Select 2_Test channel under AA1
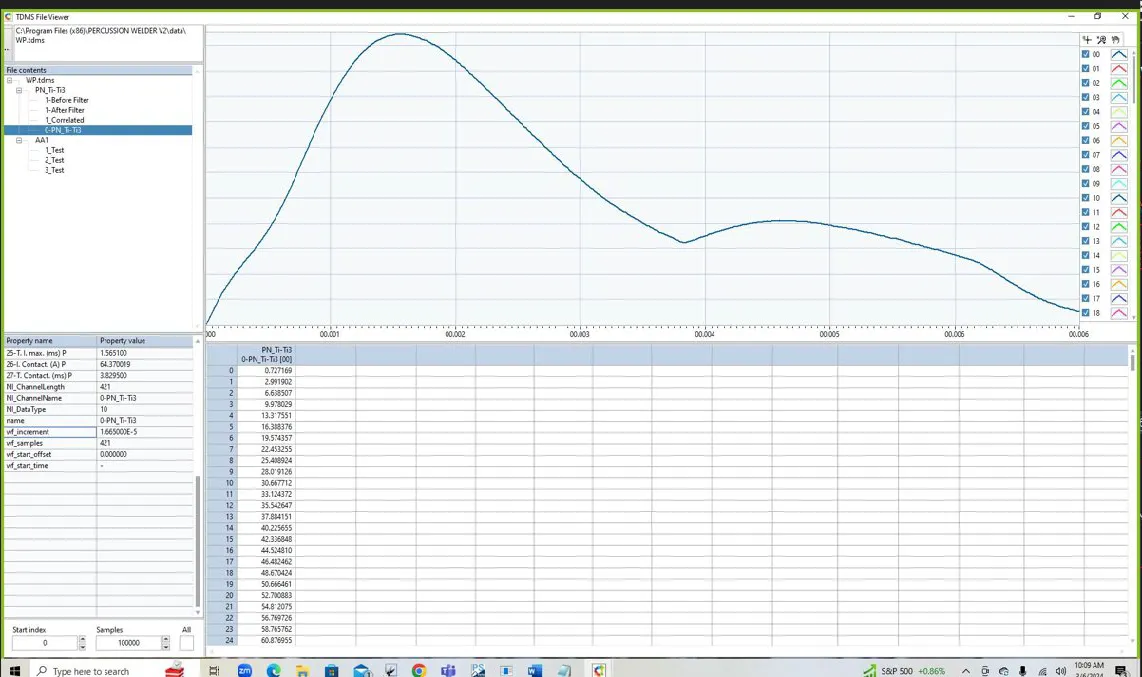 [55, 160]
